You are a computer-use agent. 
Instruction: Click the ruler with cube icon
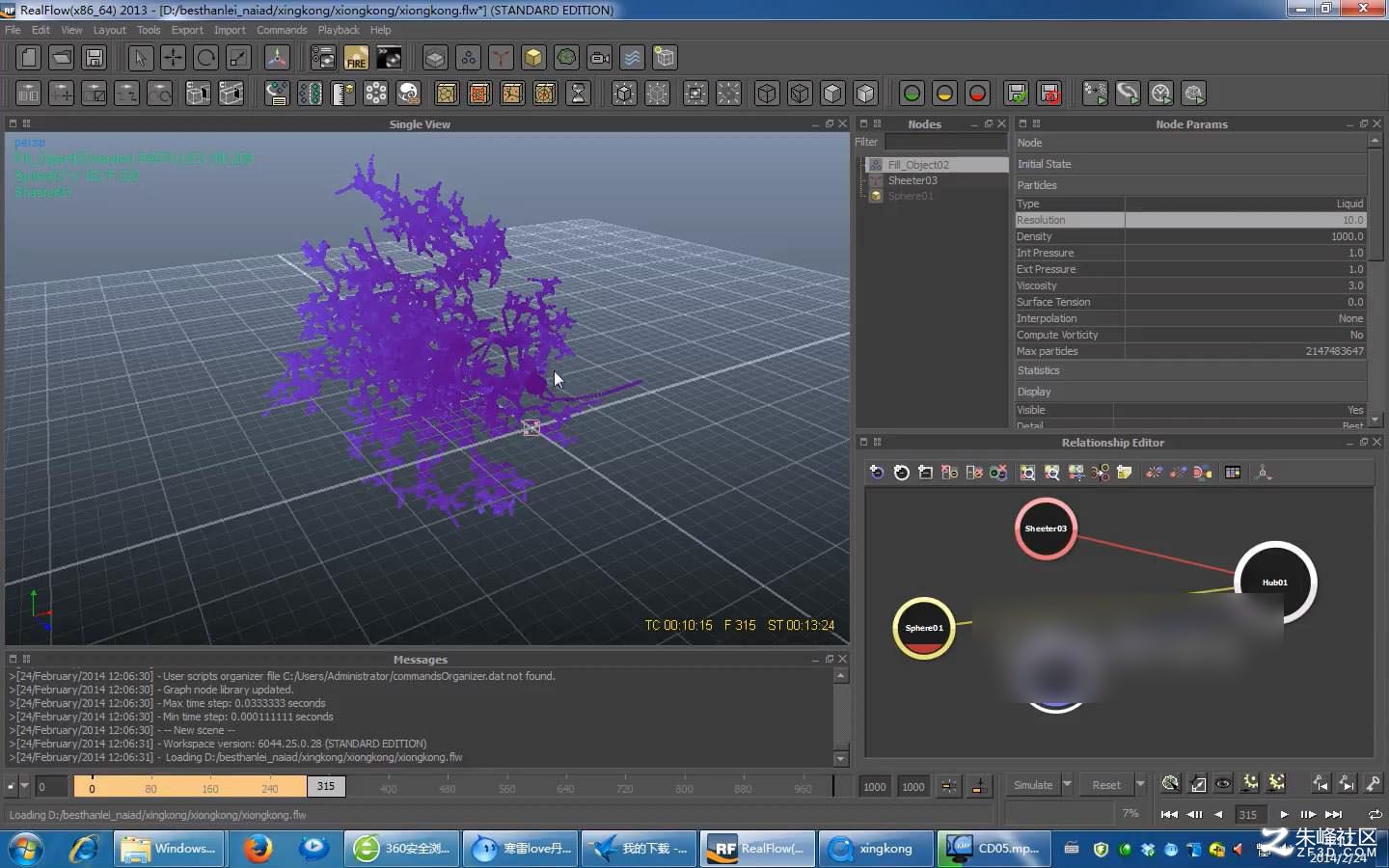(342, 94)
